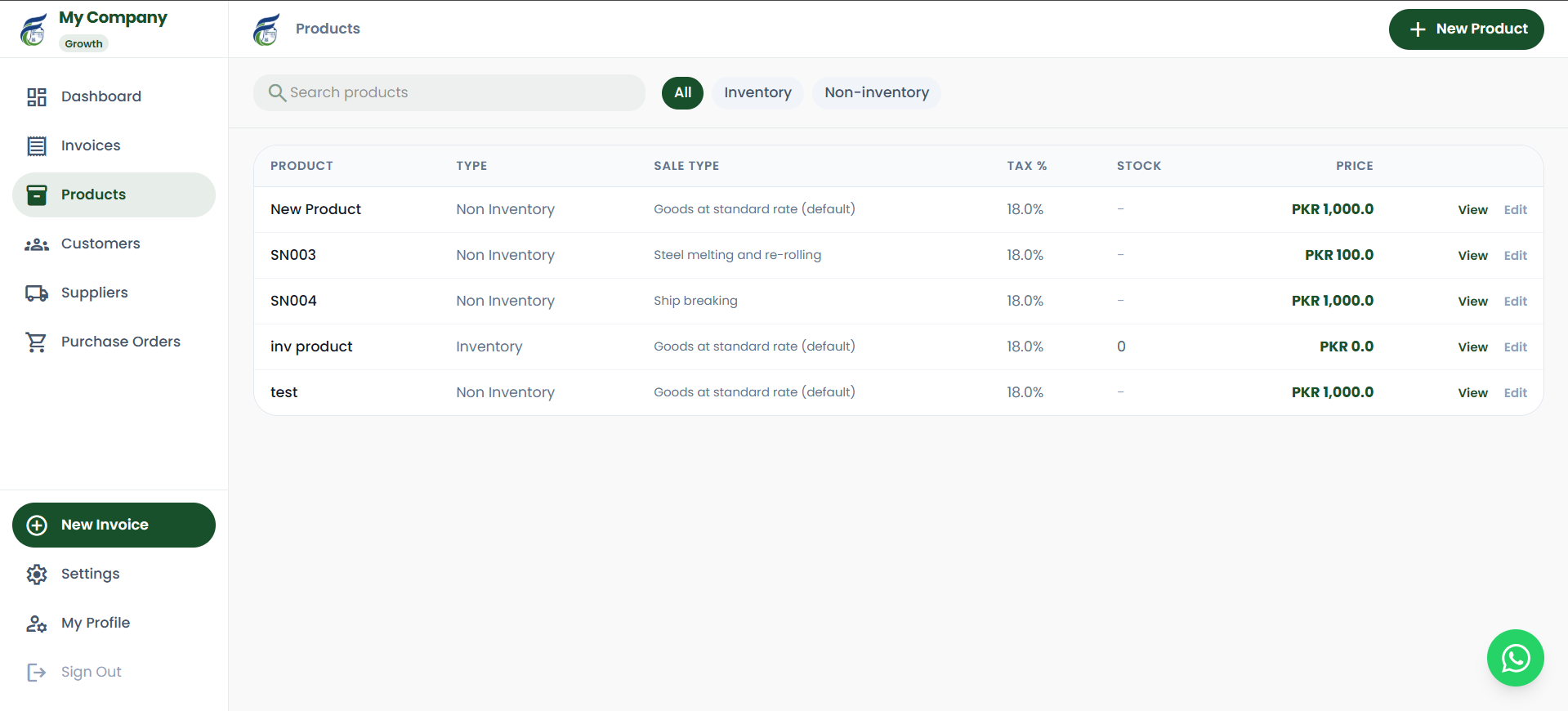Click into the Search products field
This screenshot has width=1568, height=711.
click(x=458, y=93)
